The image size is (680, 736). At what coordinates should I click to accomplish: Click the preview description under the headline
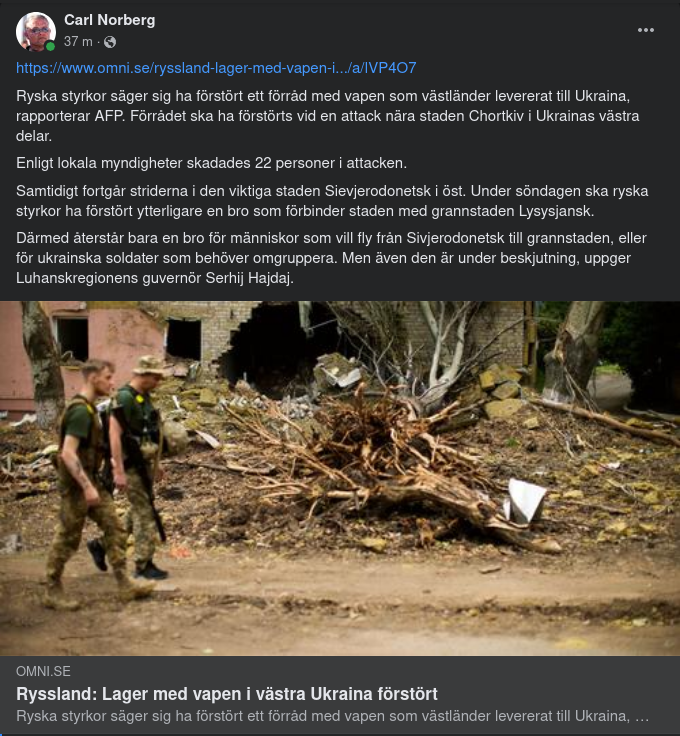pos(332,716)
